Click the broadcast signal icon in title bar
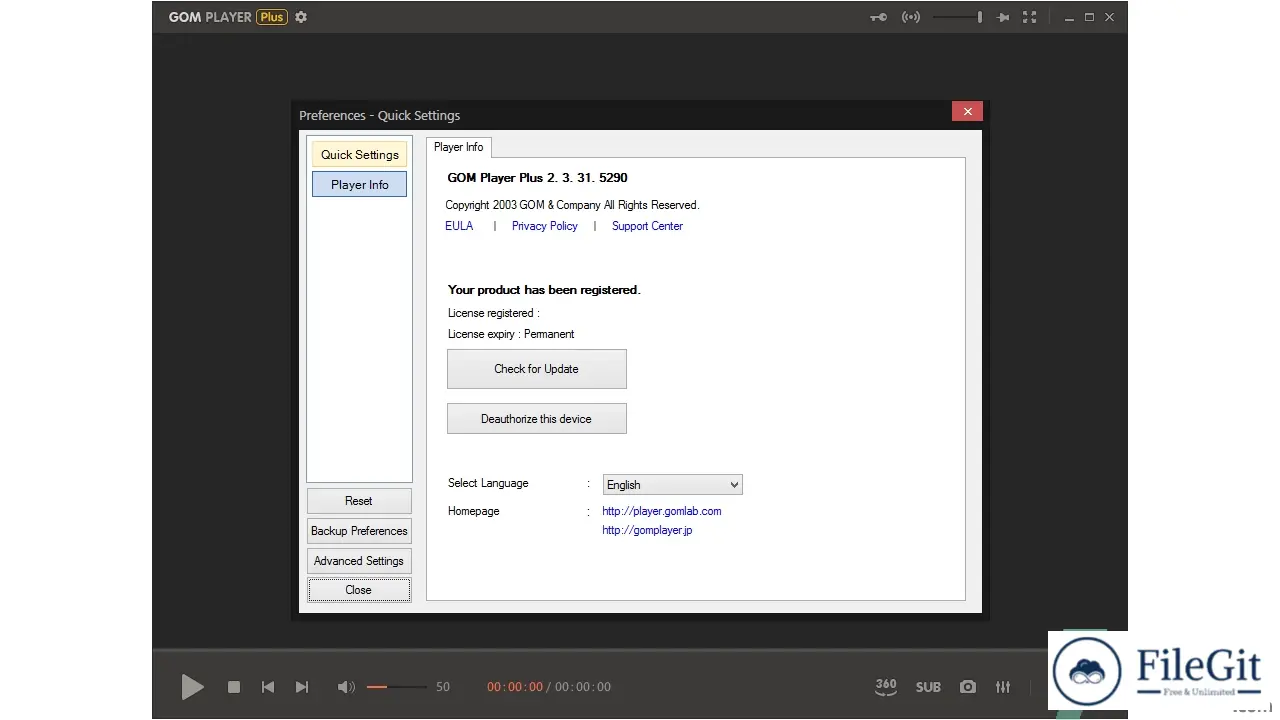1280x720 pixels. (911, 17)
